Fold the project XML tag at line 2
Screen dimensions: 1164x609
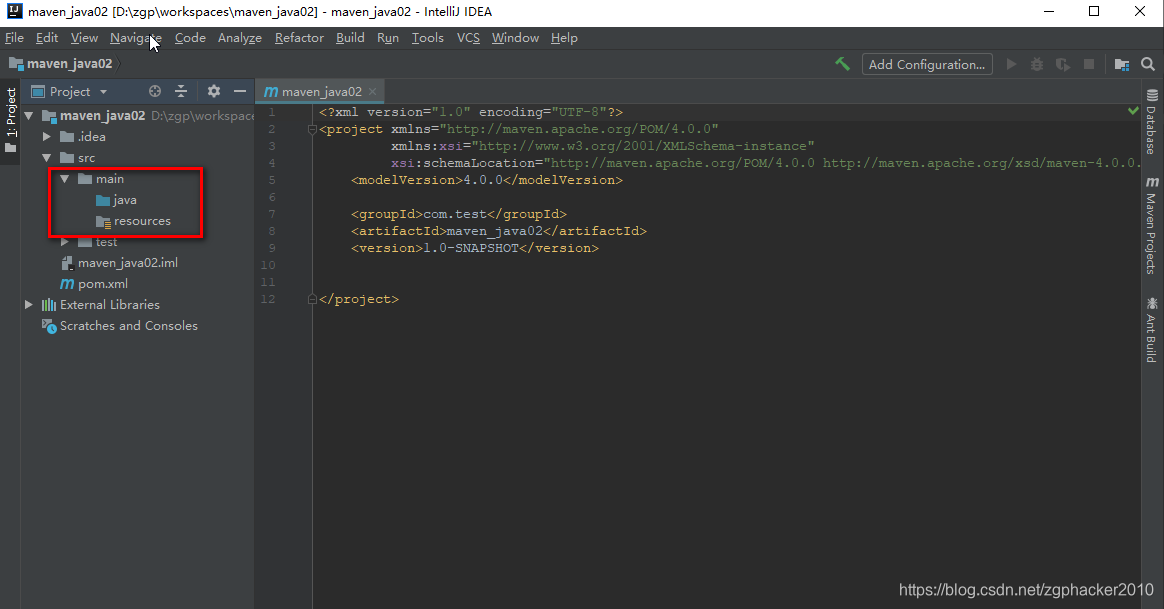click(x=313, y=129)
